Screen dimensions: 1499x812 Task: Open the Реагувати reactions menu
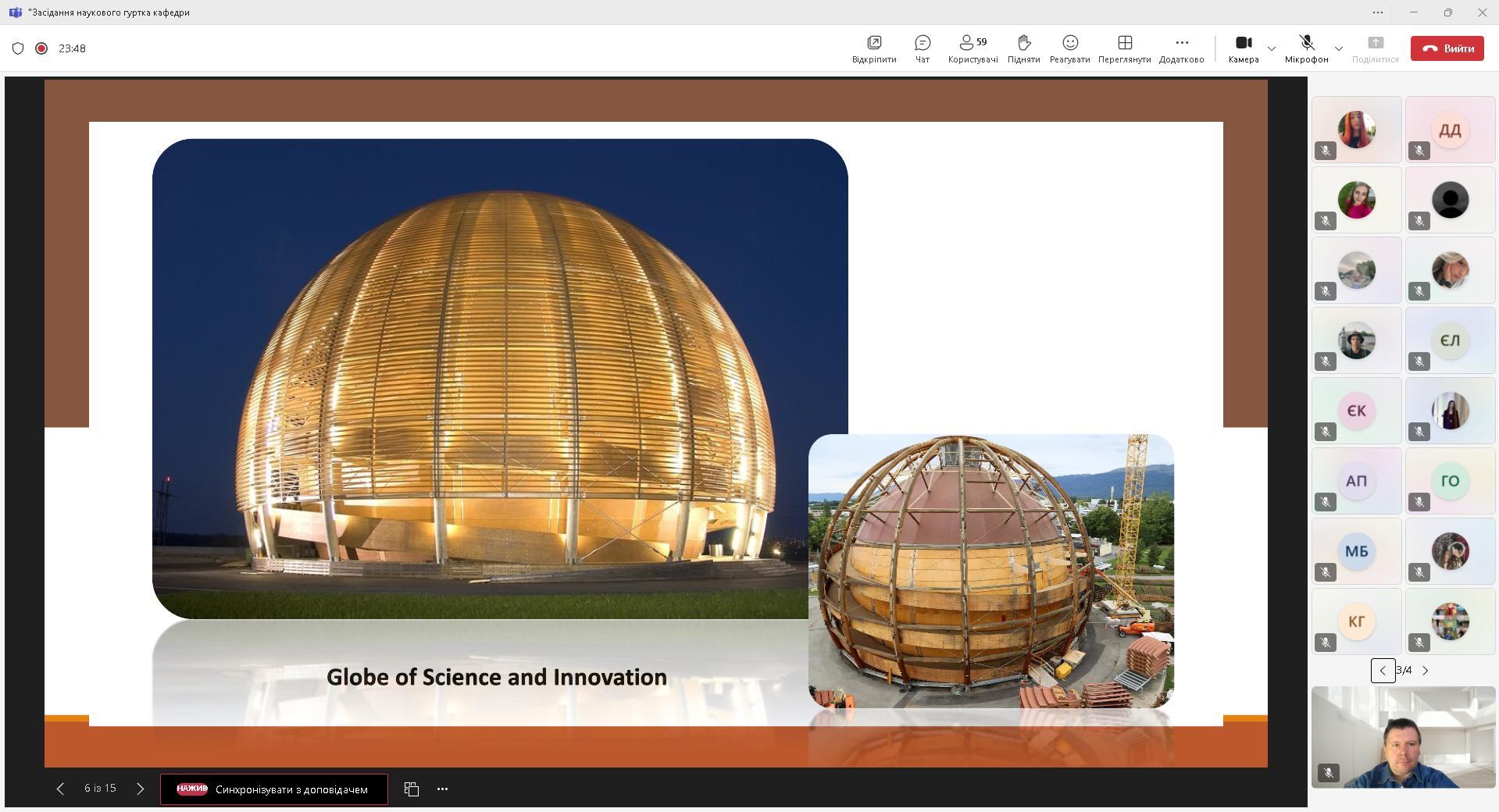pyautogui.click(x=1070, y=48)
